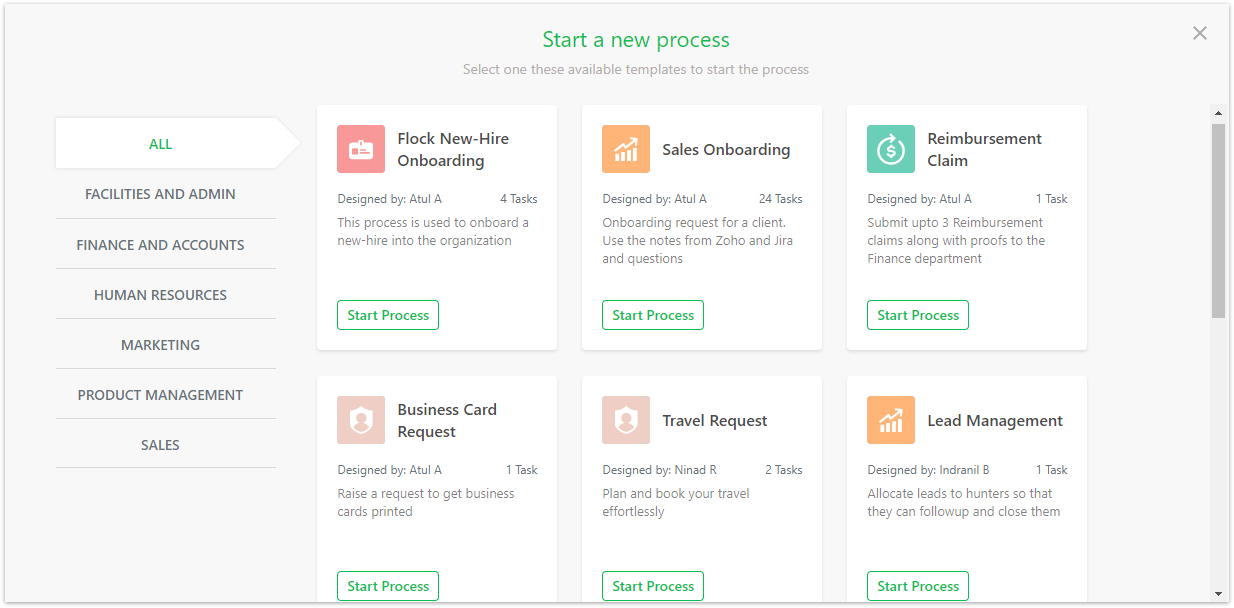Close the Start a new process dialog
This screenshot has height=608, width=1234.
[1200, 33]
